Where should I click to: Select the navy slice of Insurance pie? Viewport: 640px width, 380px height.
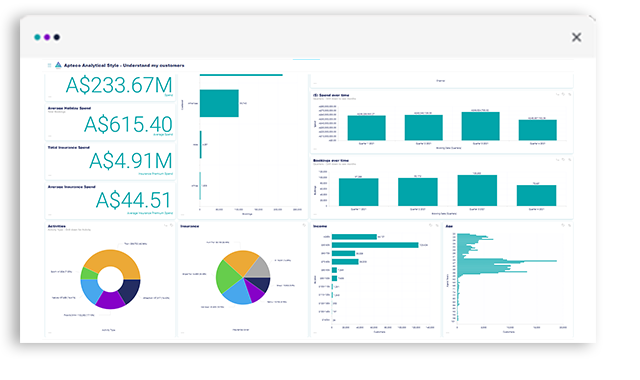point(260,284)
